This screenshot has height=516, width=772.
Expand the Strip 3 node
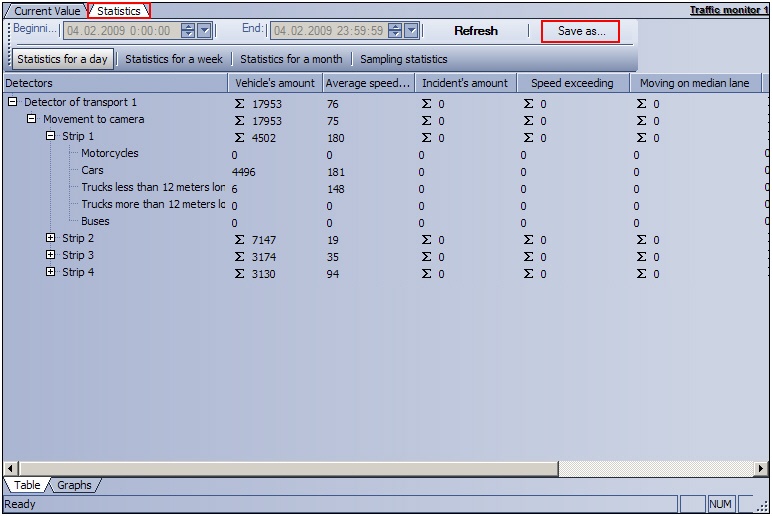[51, 255]
